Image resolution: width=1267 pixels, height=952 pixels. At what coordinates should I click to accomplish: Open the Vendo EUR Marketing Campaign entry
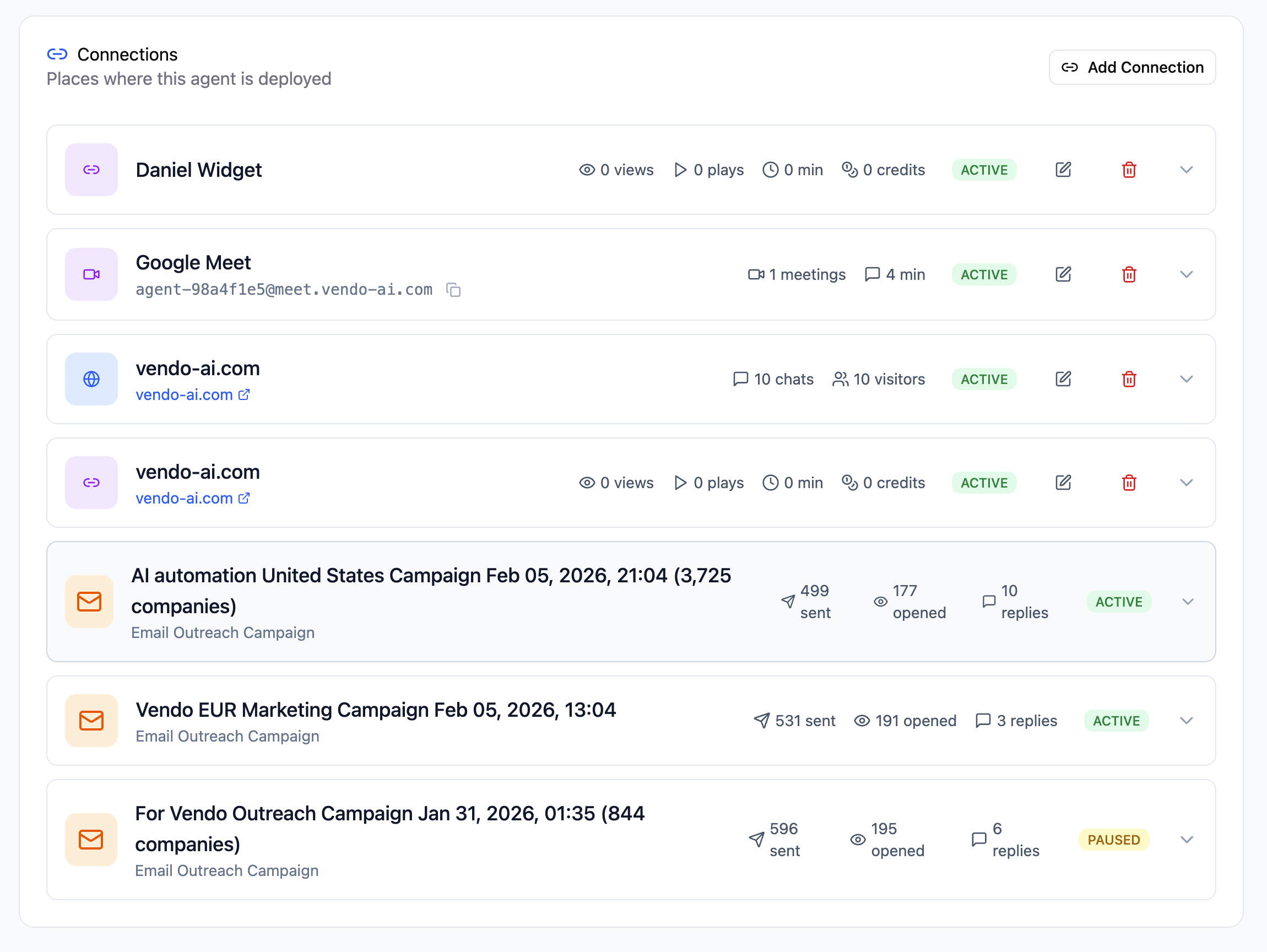(x=375, y=710)
